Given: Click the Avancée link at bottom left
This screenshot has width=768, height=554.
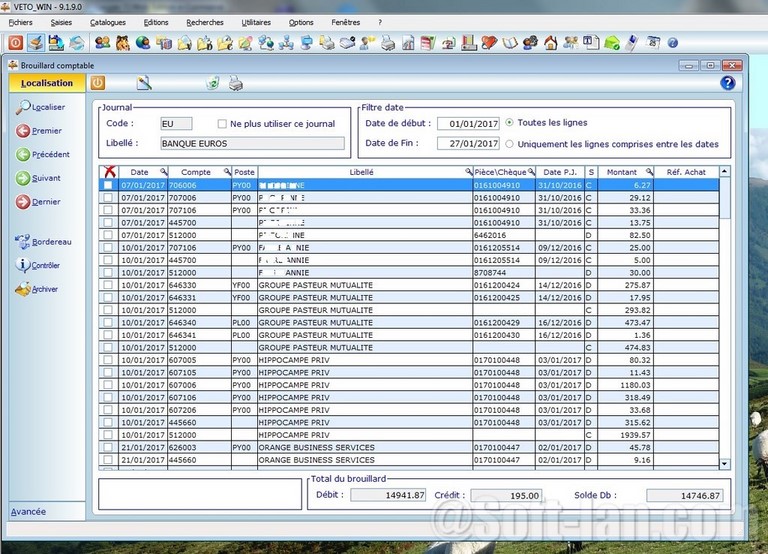Looking at the screenshot, I should pos(28,512).
